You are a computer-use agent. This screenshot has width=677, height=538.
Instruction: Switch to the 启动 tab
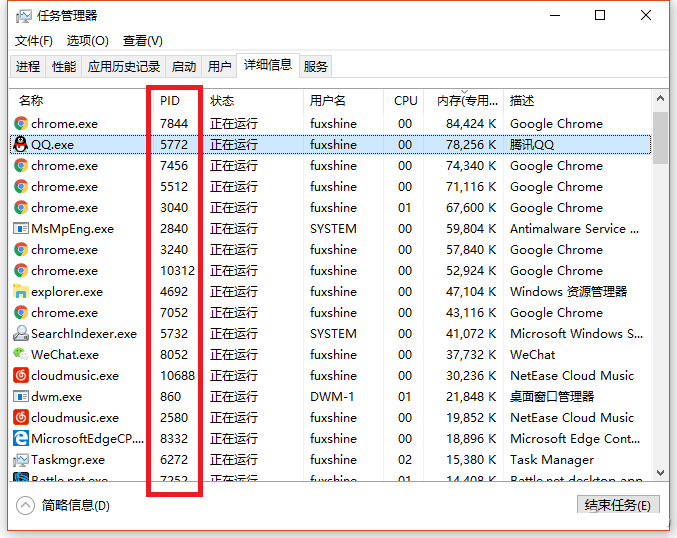[184, 66]
